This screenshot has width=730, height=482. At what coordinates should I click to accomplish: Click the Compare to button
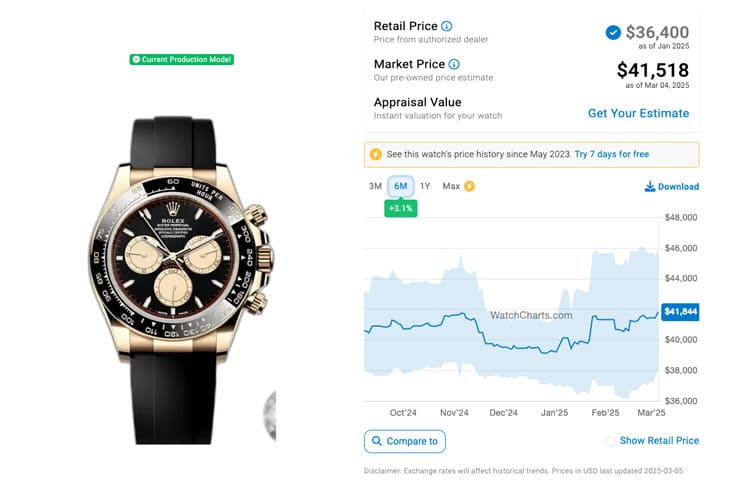(405, 441)
